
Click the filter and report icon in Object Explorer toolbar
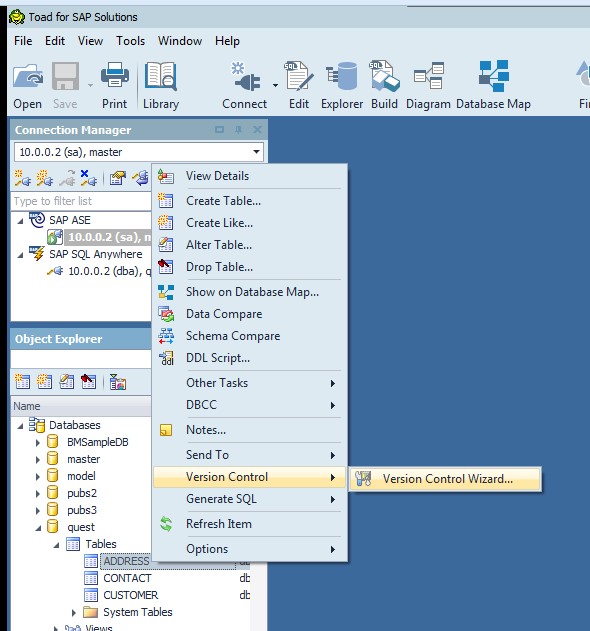point(118,381)
